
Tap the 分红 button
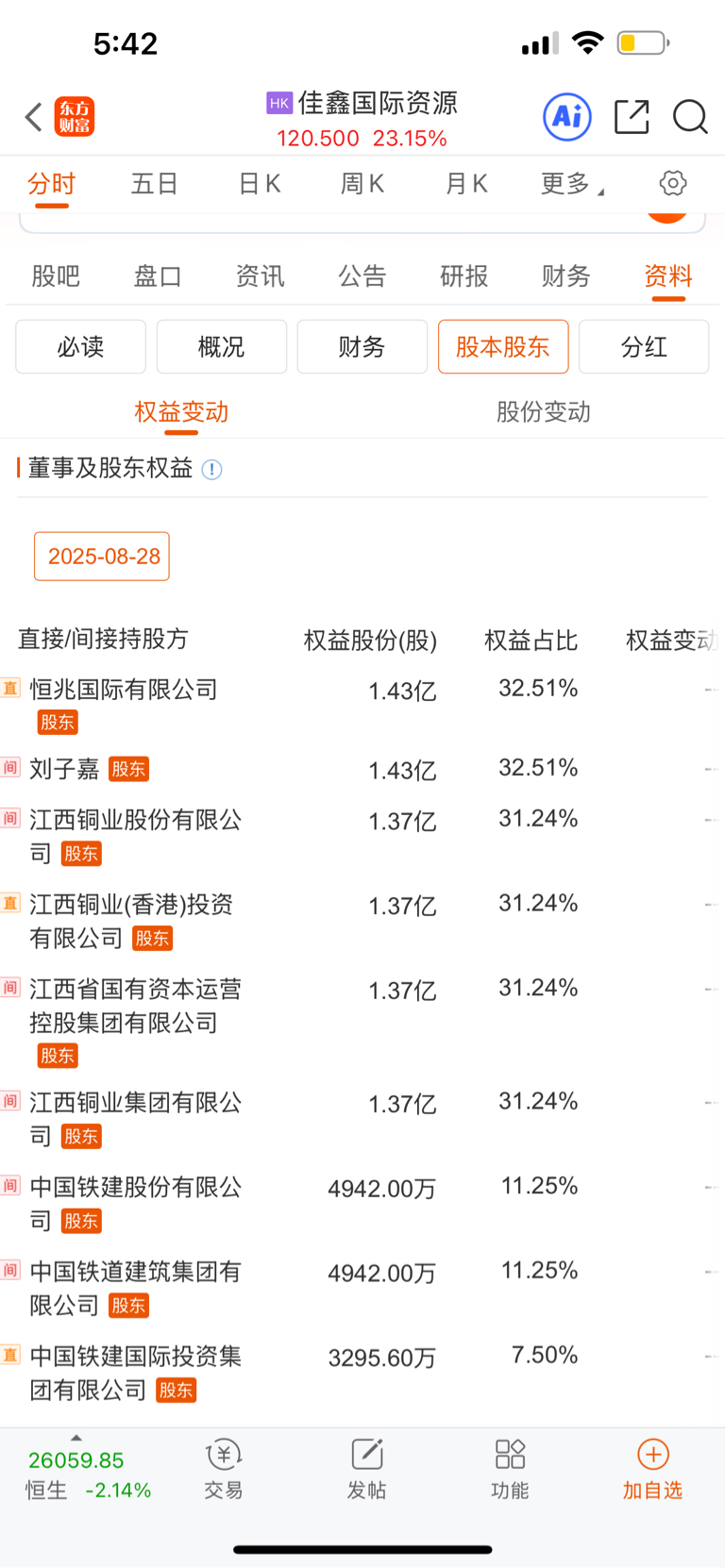tap(644, 347)
